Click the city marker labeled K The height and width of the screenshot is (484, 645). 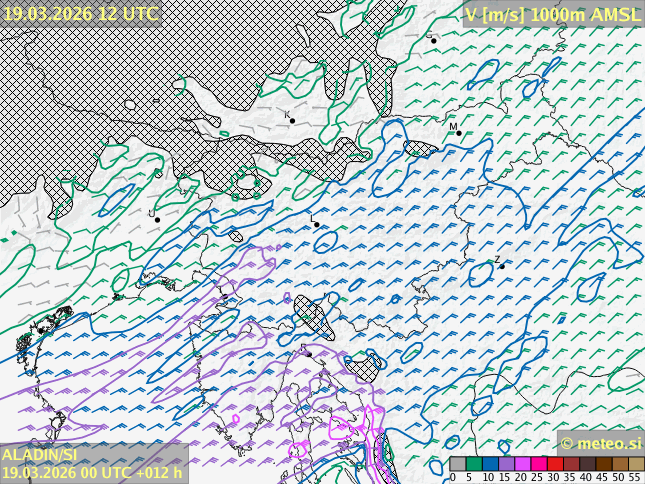click(292, 121)
